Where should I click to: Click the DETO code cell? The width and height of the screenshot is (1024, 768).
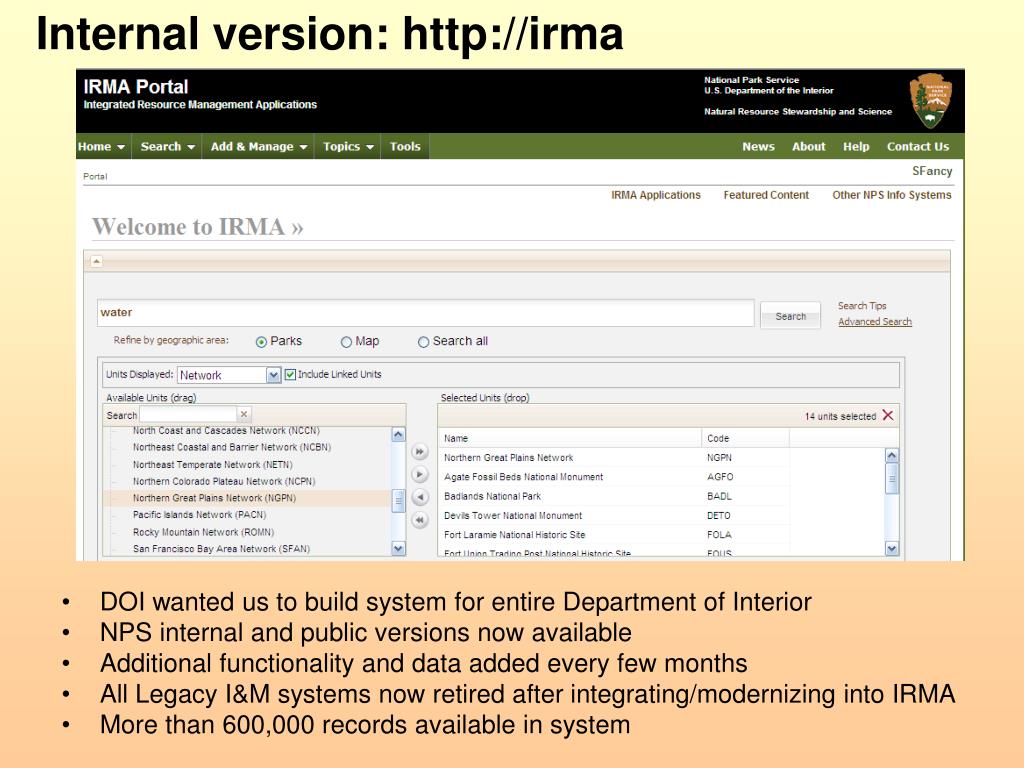pos(718,515)
